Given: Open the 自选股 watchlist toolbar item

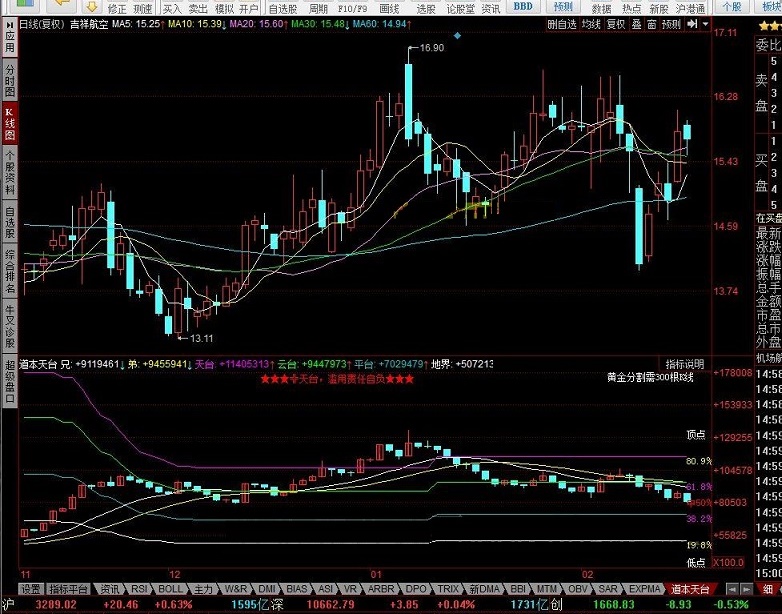Looking at the screenshot, I should click(x=283, y=8).
